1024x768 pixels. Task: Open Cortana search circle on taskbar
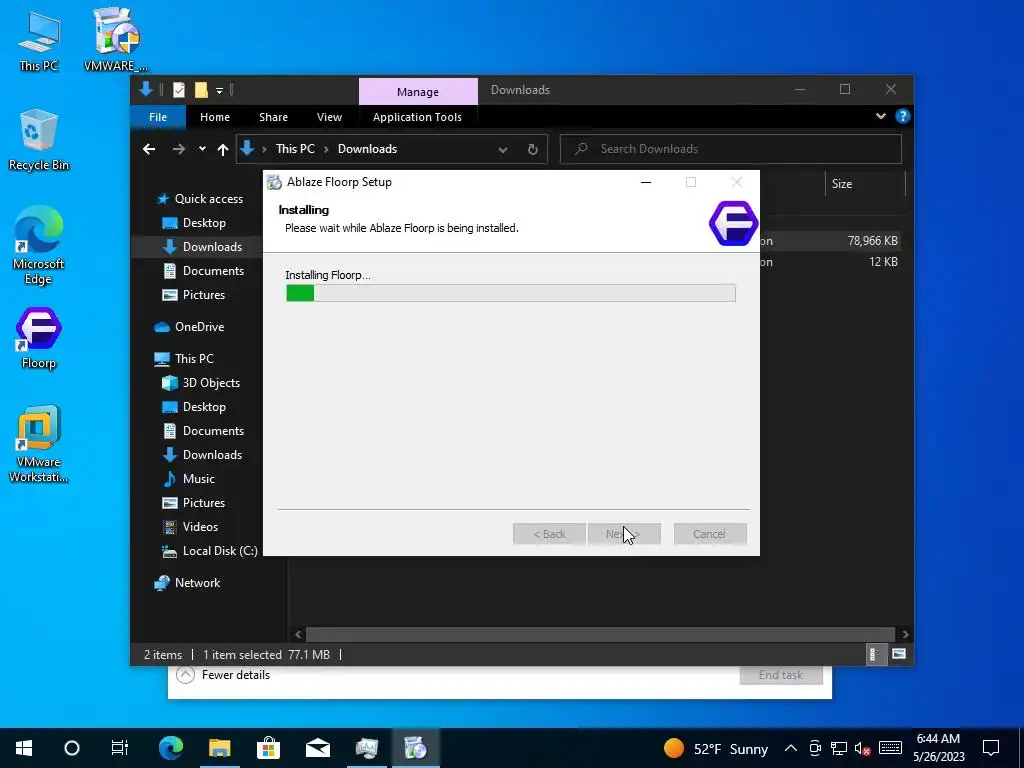72,748
